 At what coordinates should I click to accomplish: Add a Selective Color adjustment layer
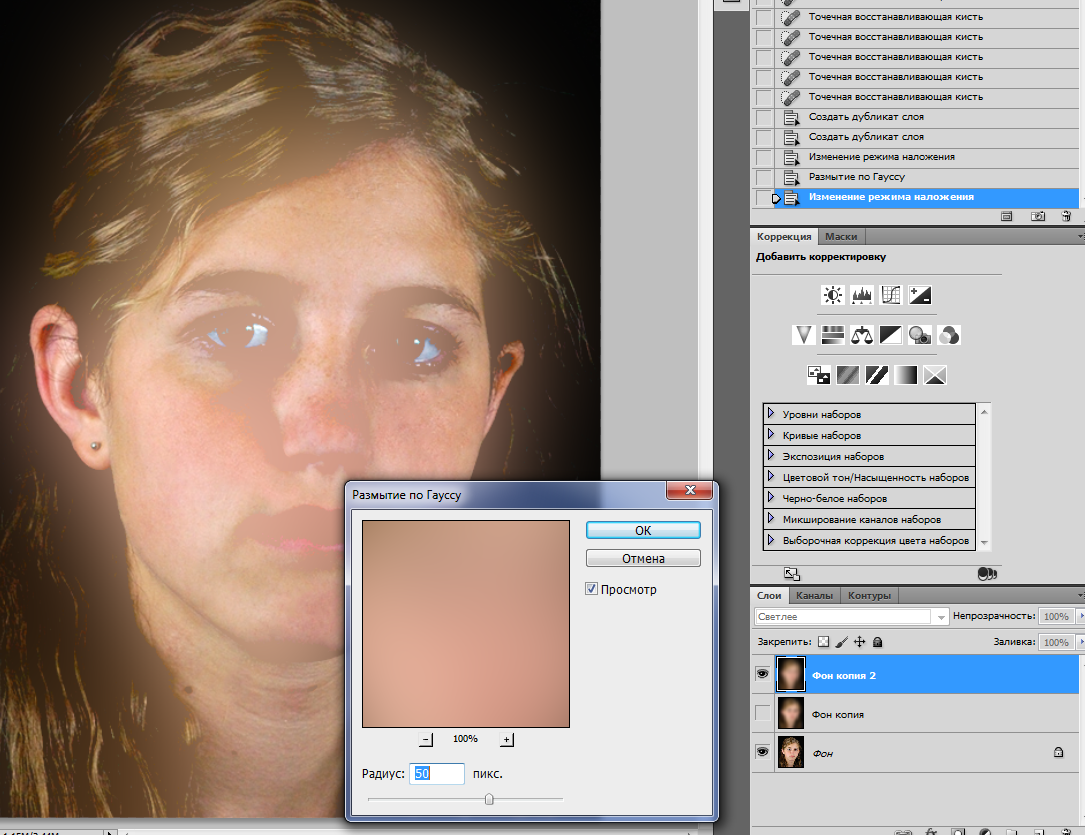(x=935, y=375)
